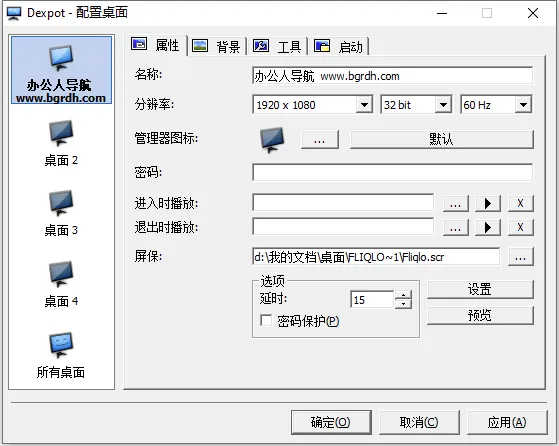
Task: Switch to the 工具 tab
Action: point(277,46)
